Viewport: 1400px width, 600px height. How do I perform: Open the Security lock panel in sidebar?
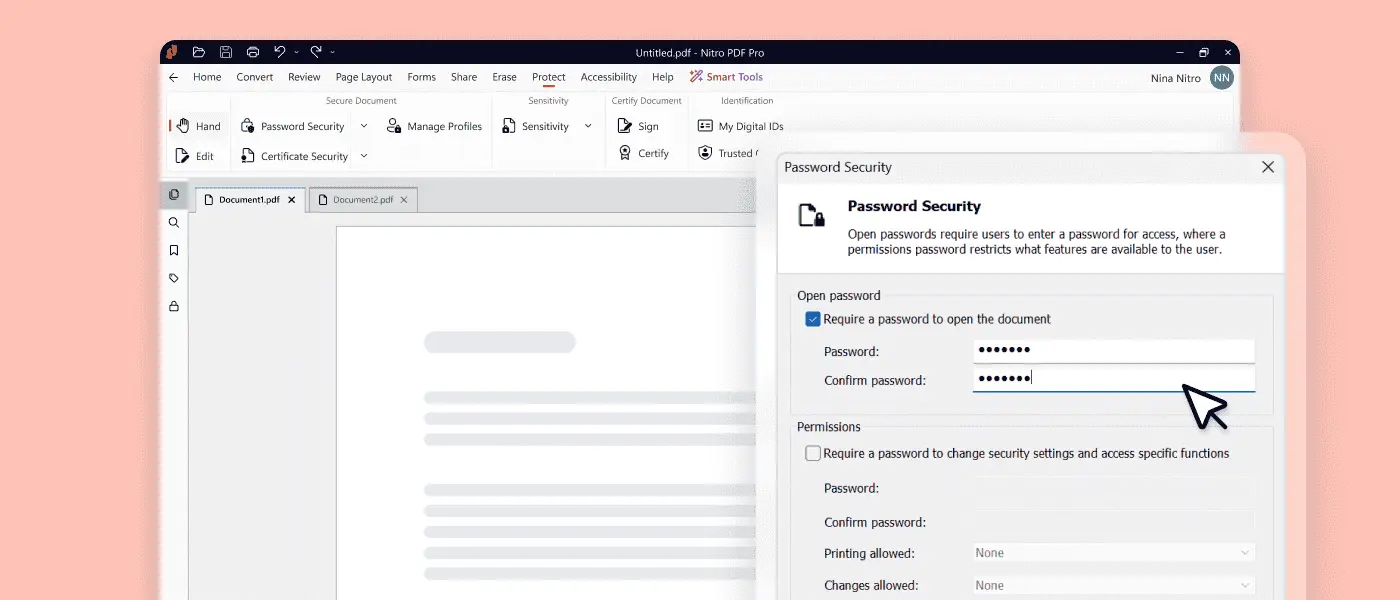coord(174,306)
